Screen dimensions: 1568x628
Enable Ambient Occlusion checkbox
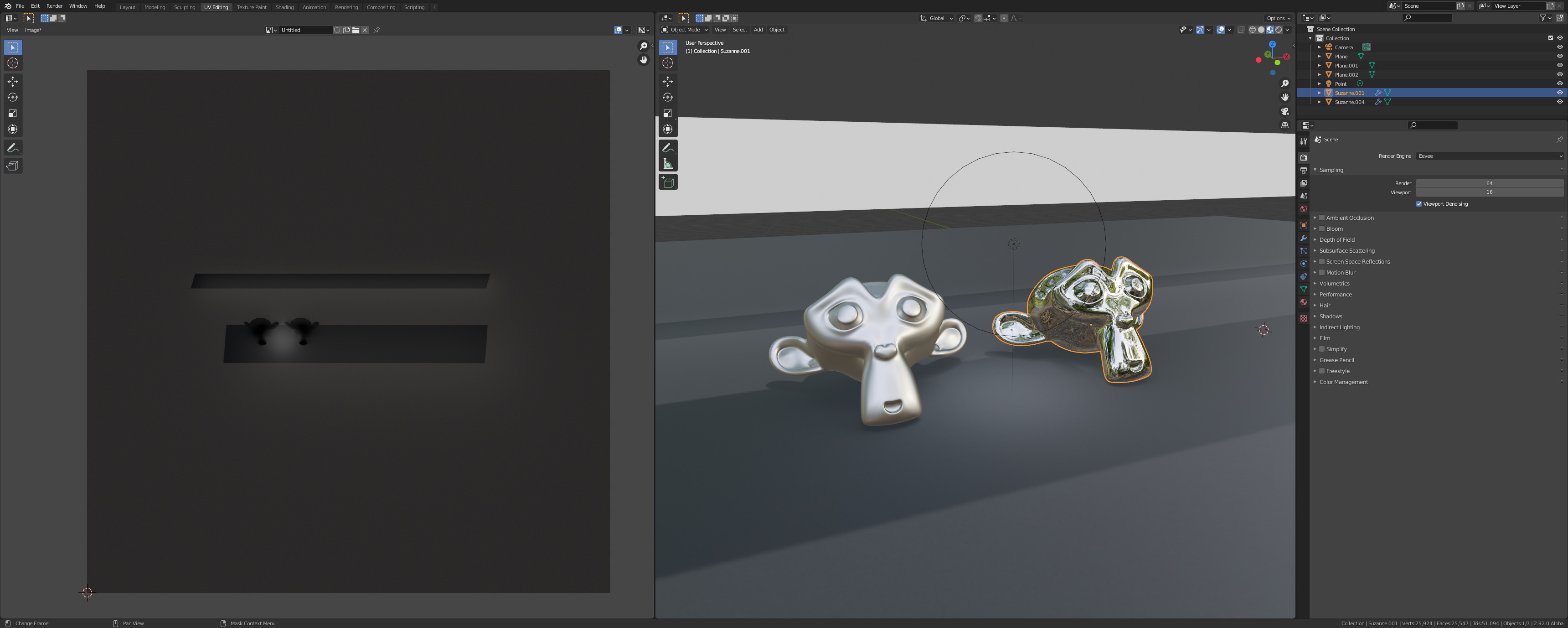[1321, 218]
